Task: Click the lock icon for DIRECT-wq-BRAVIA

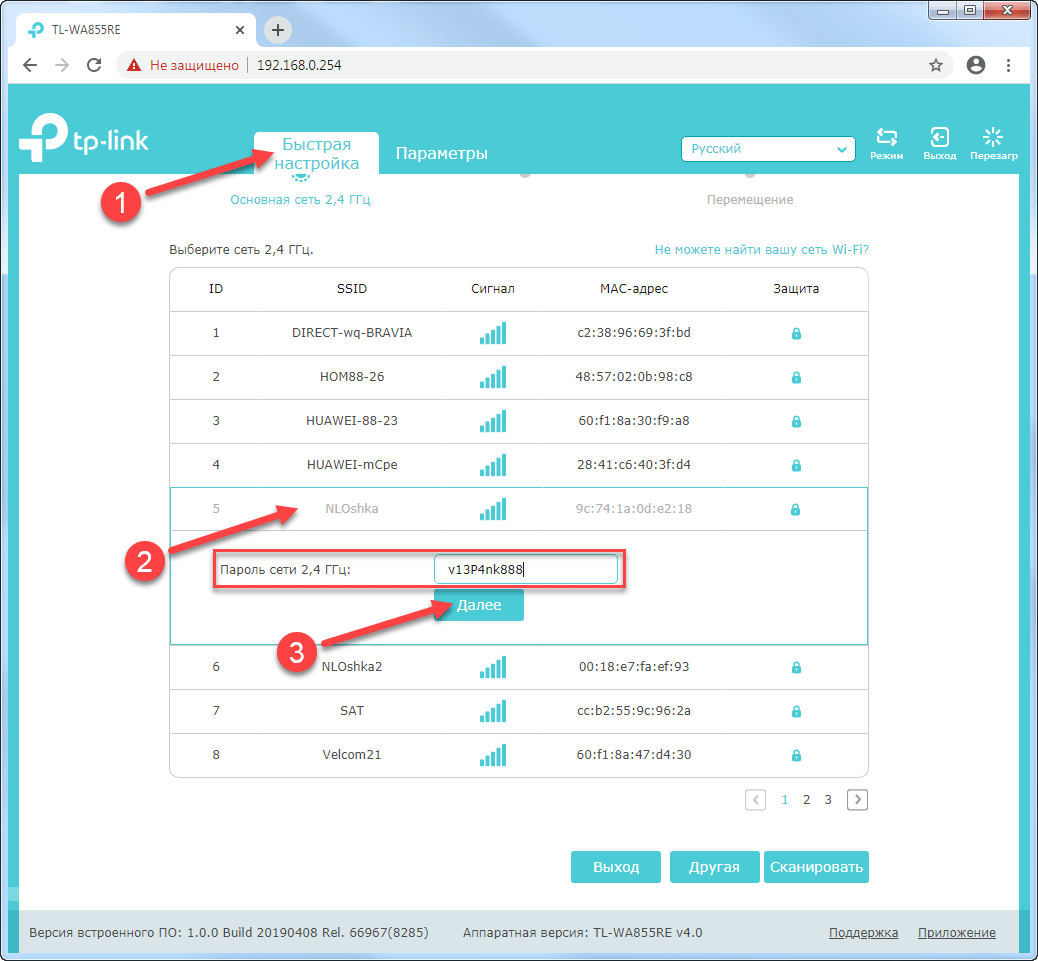Action: (796, 333)
